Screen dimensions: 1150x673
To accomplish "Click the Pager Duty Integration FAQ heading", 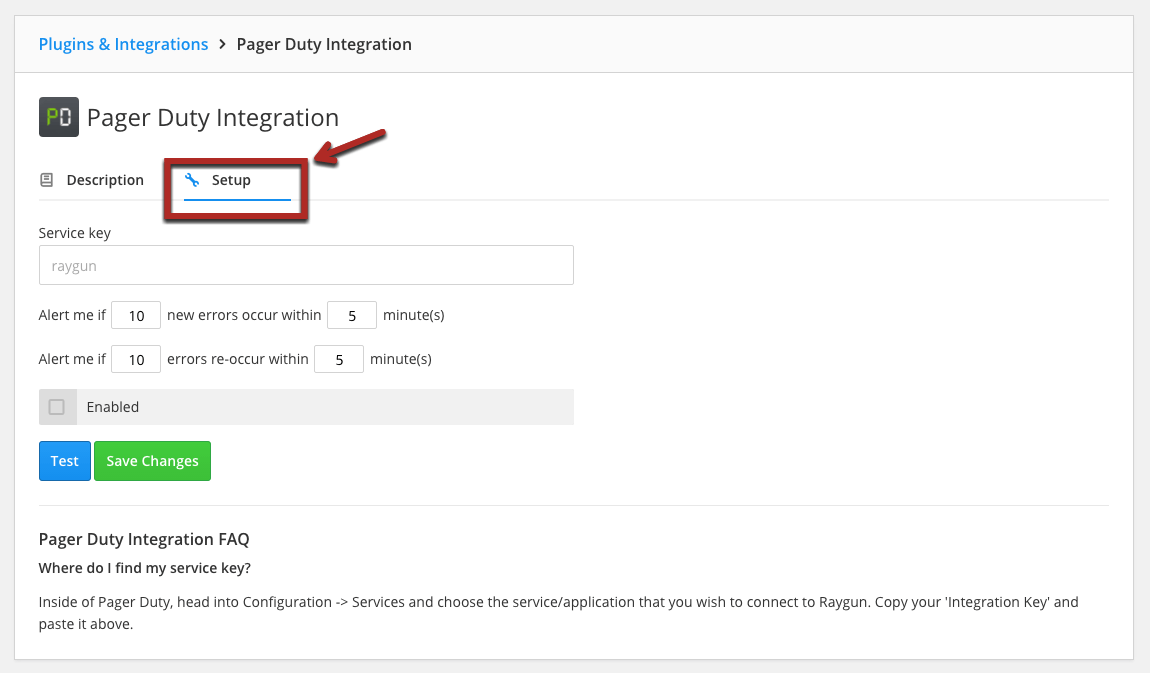I will [143, 538].
